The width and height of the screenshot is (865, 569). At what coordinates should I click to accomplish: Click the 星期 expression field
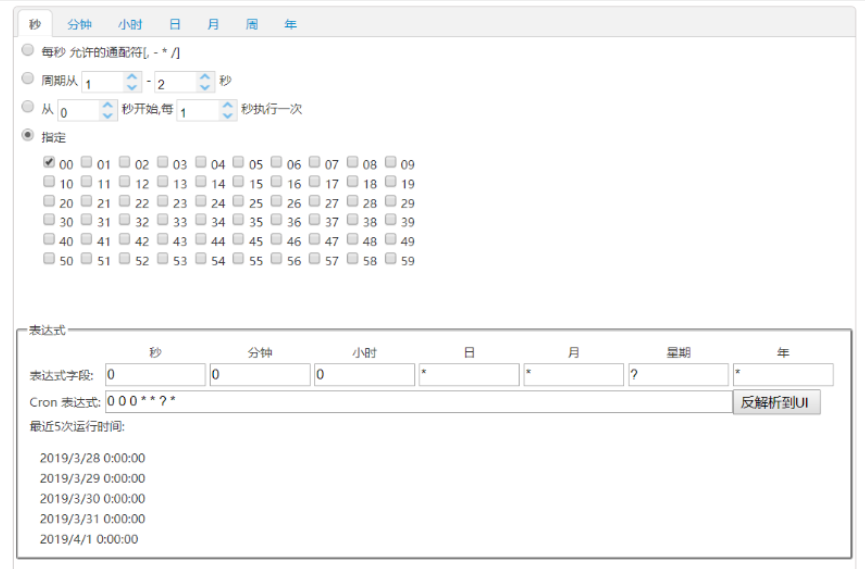(x=679, y=375)
